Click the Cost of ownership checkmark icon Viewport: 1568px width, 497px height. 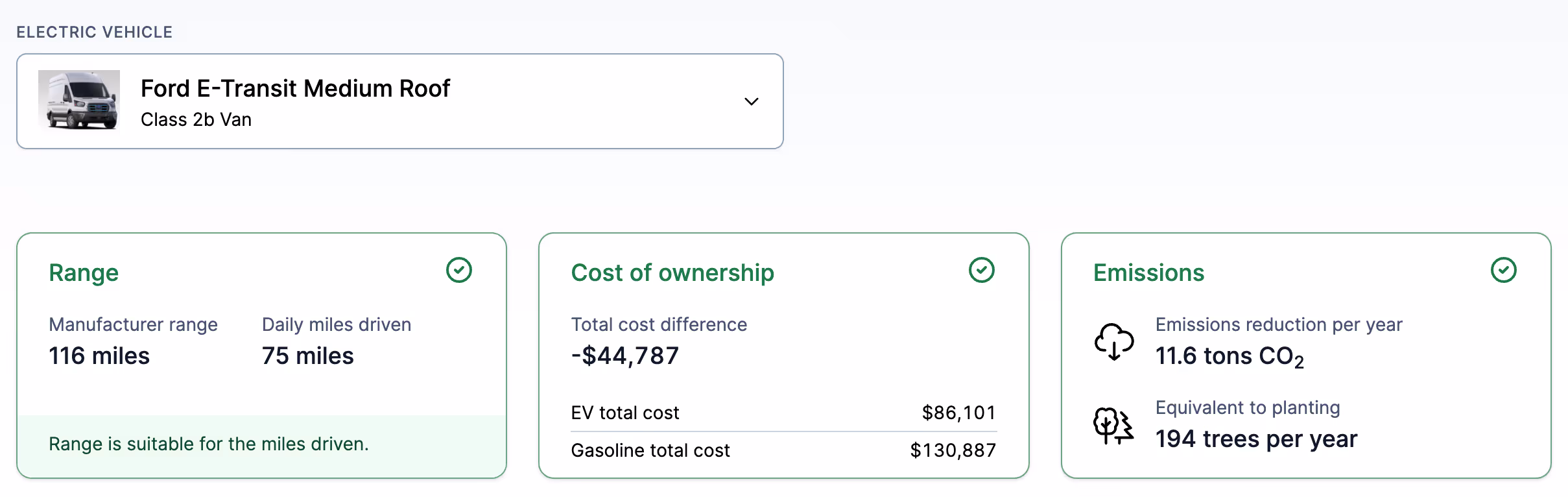(981, 270)
